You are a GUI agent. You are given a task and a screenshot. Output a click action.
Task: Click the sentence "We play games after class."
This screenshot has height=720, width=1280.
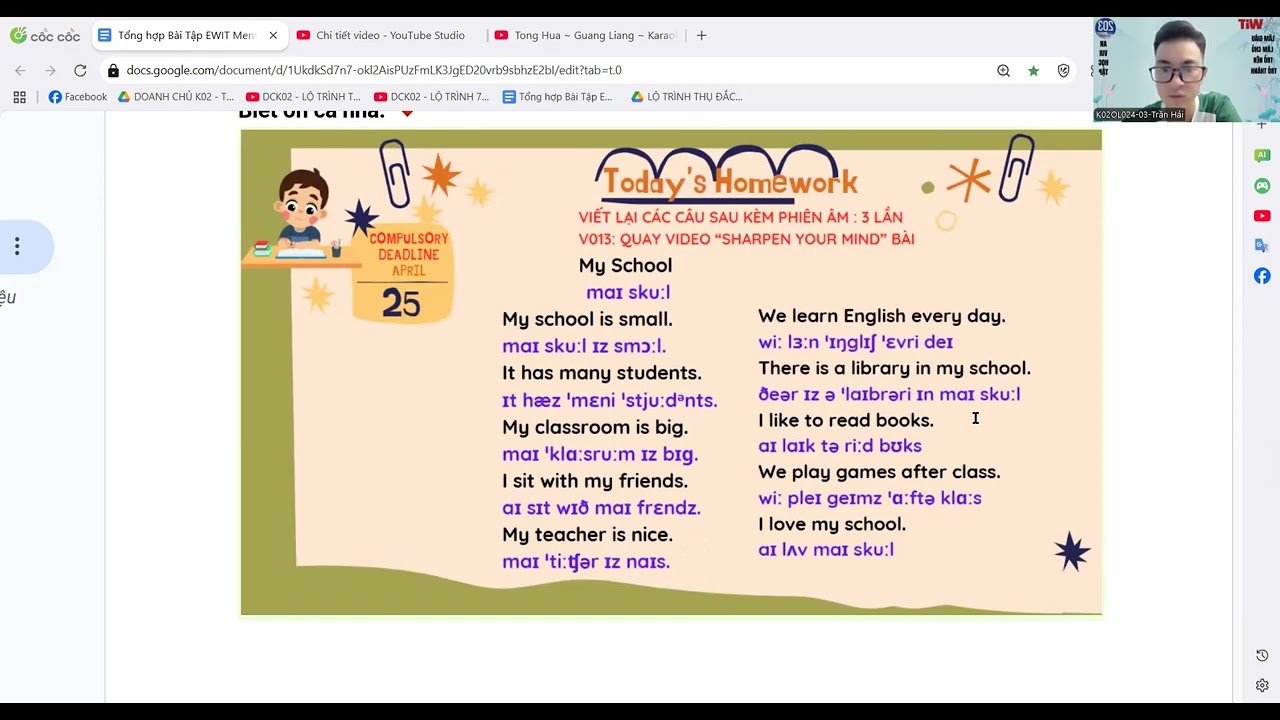[879, 472]
